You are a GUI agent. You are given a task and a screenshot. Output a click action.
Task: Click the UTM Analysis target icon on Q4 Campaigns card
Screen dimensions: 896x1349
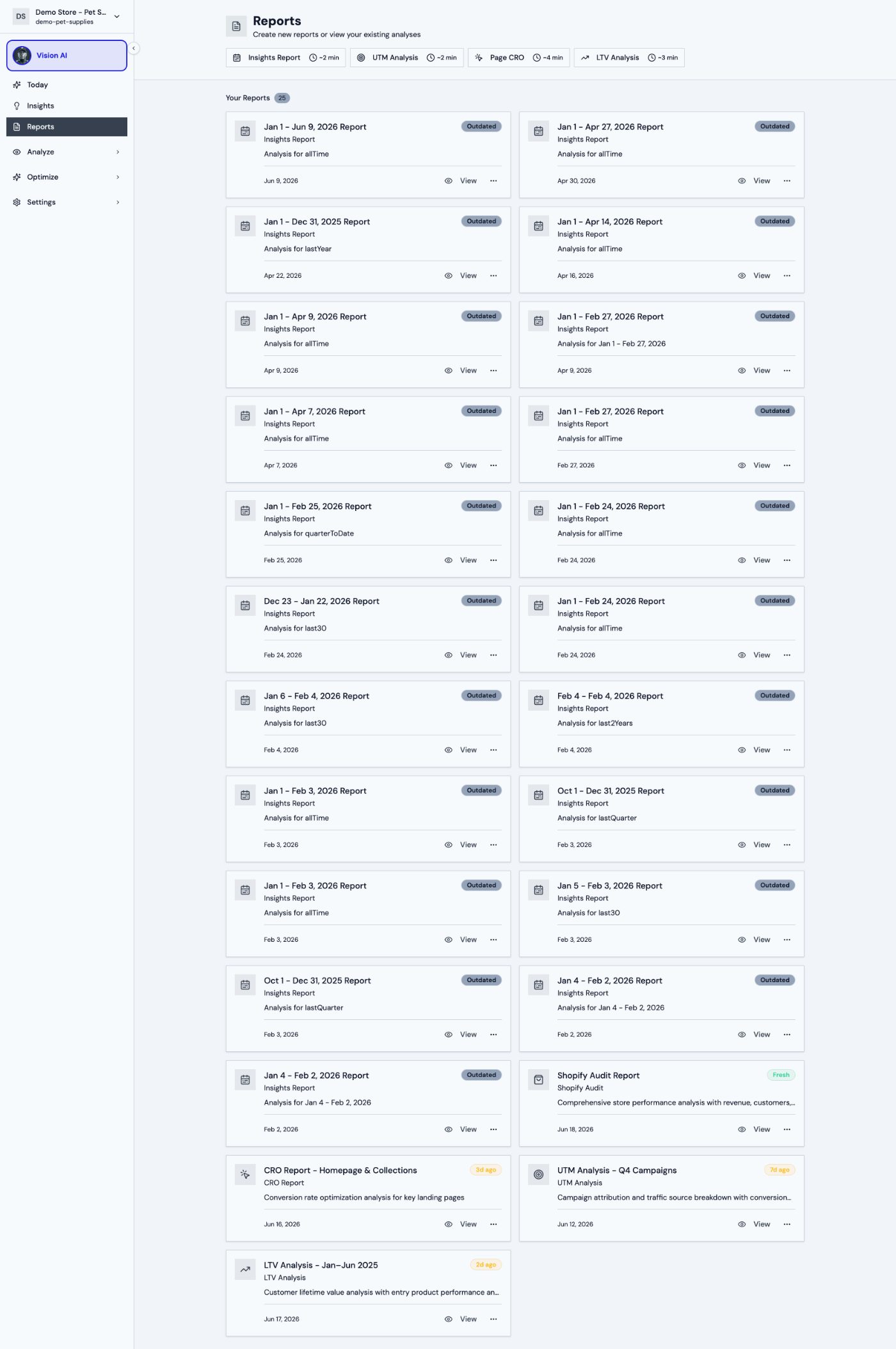tap(538, 1174)
